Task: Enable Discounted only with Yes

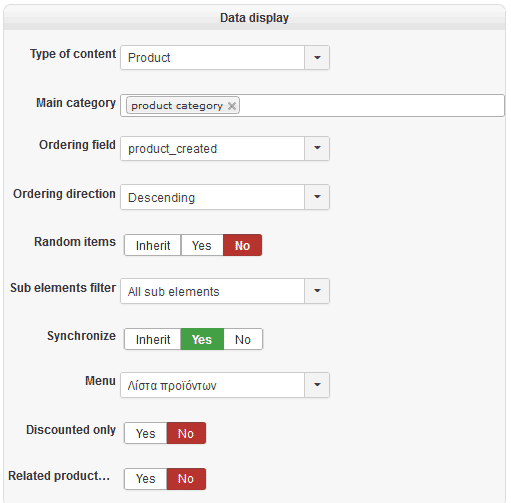Action: [x=146, y=433]
